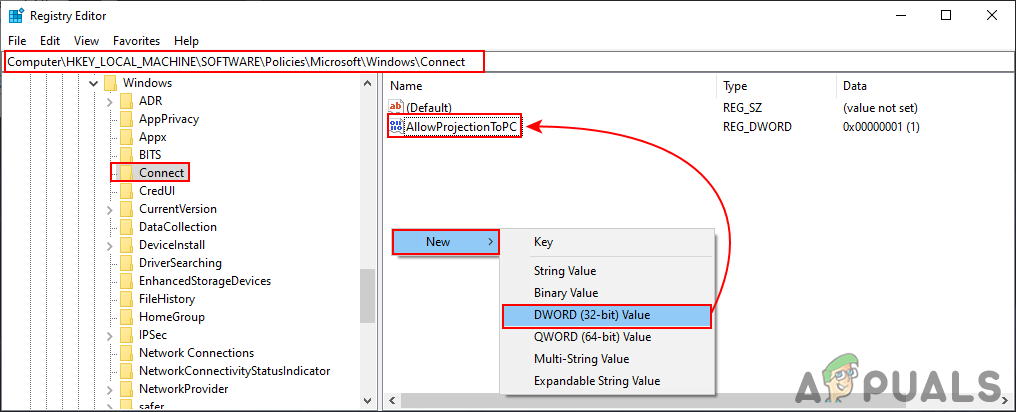Choose DWORD (32-bit) Value
This screenshot has width=1016, height=412.
point(607,315)
